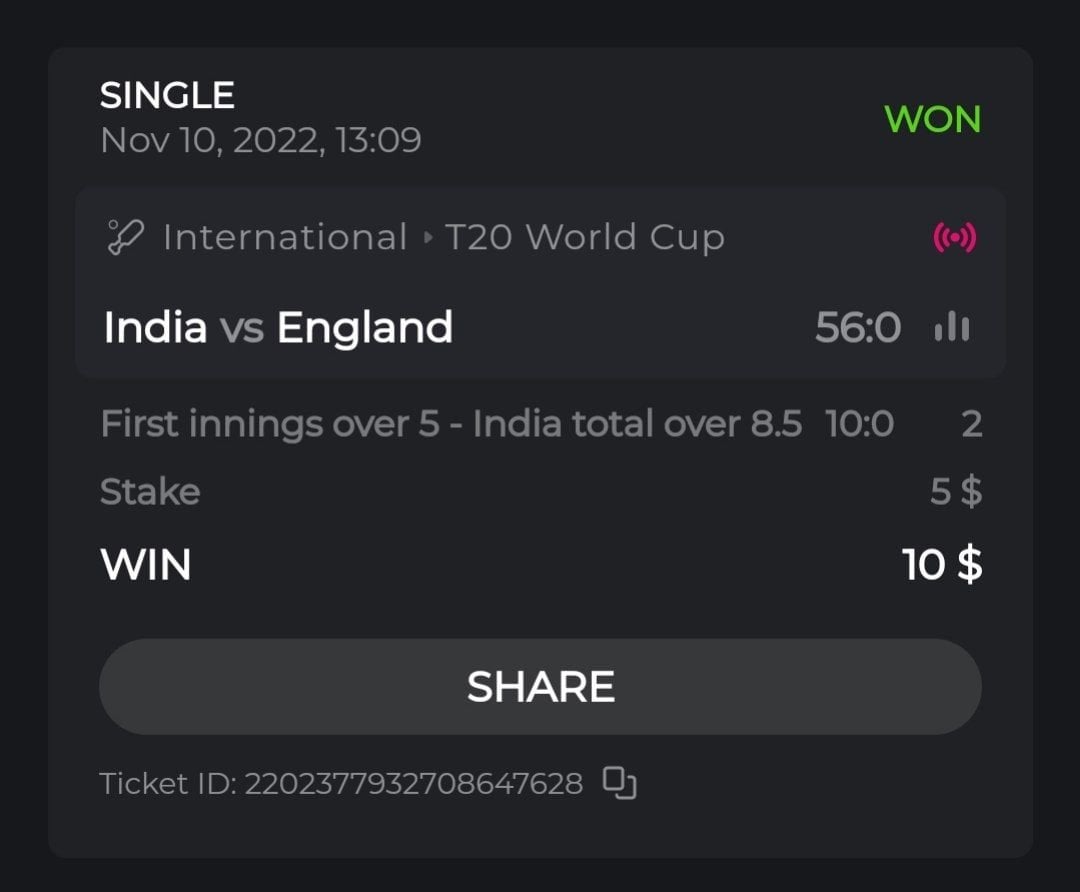1080x892 pixels.
Task: Select the England team name
Action: [x=364, y=328]
